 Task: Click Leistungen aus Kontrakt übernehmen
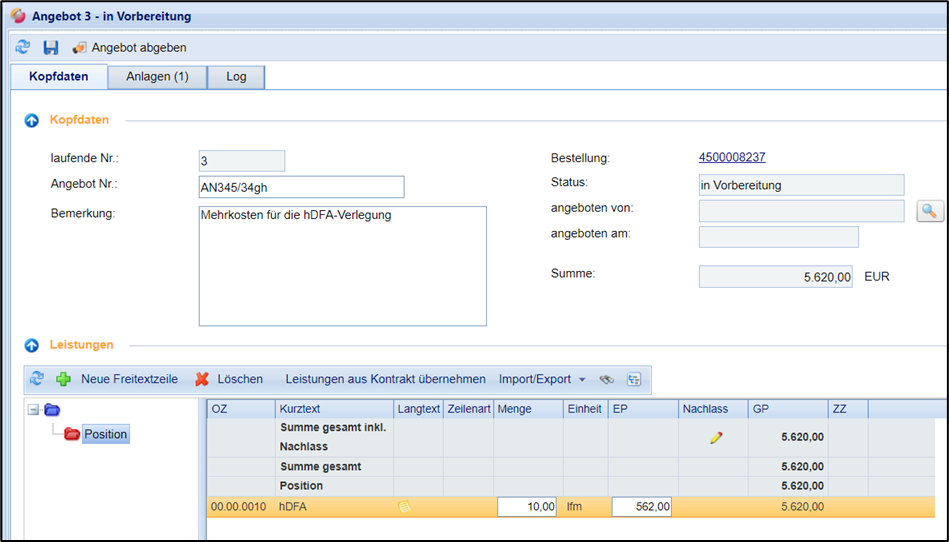385,379
